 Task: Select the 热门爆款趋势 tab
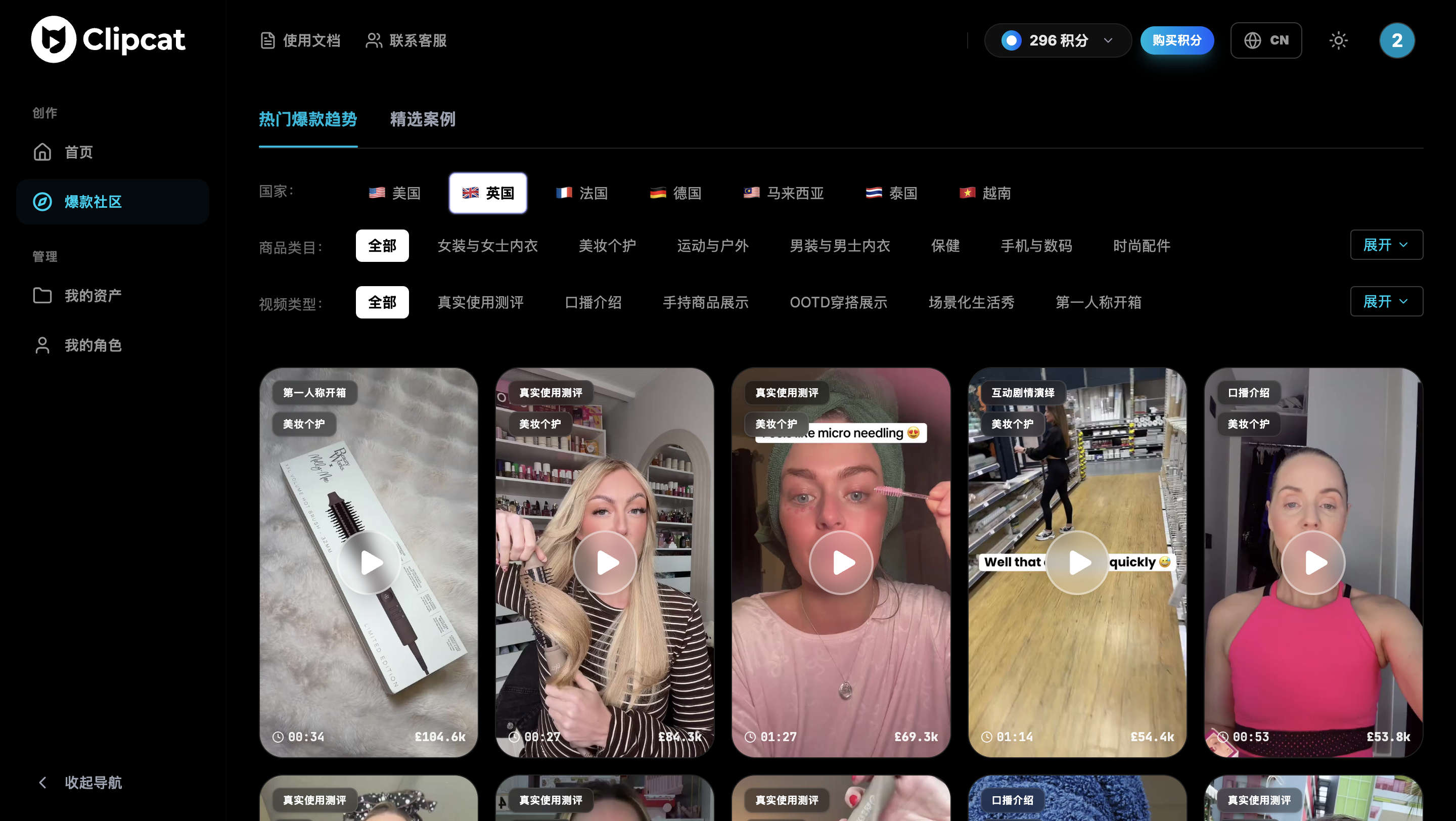coord(307,119)
